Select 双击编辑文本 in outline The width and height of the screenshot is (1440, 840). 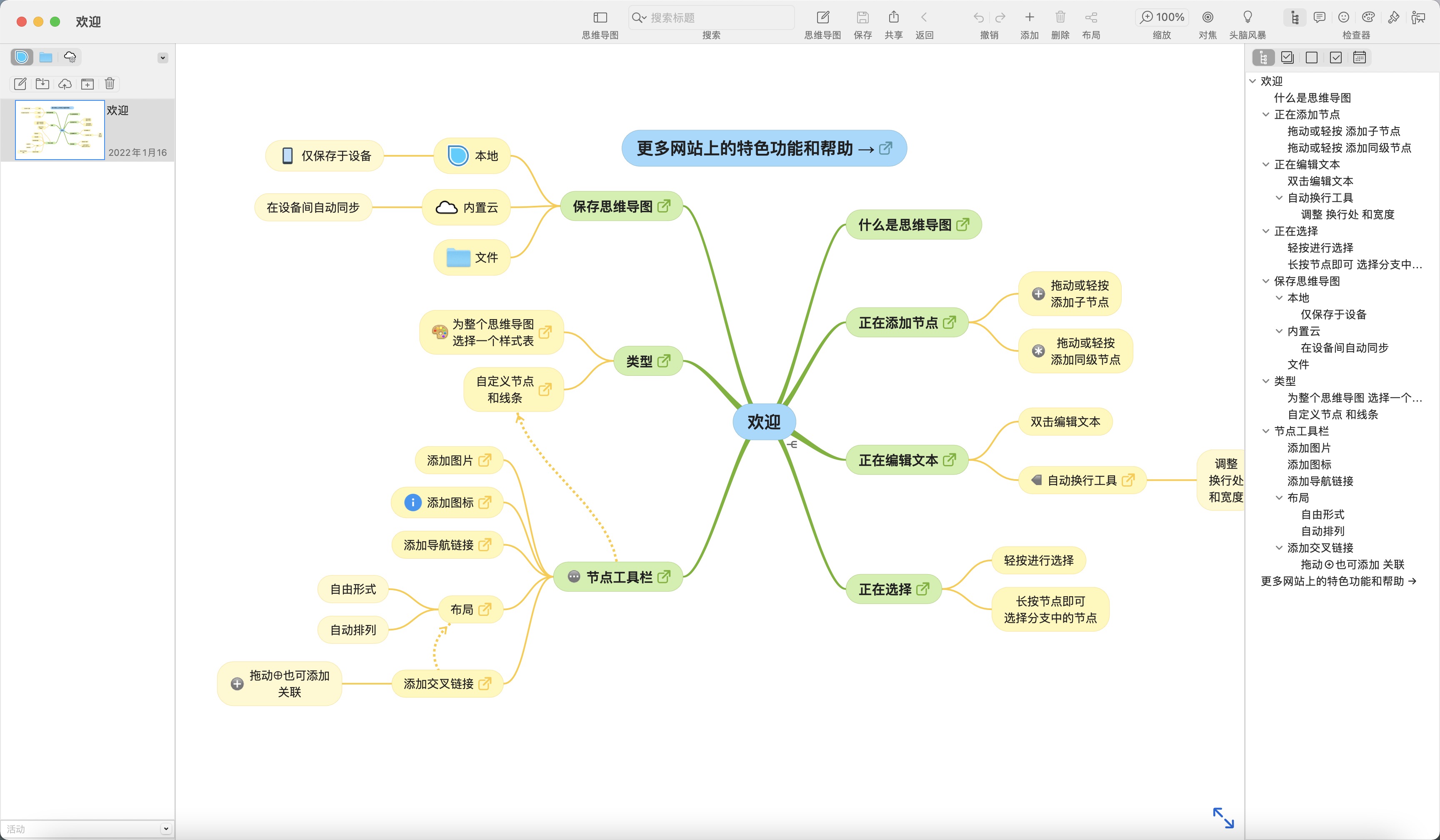(1320, 181)
